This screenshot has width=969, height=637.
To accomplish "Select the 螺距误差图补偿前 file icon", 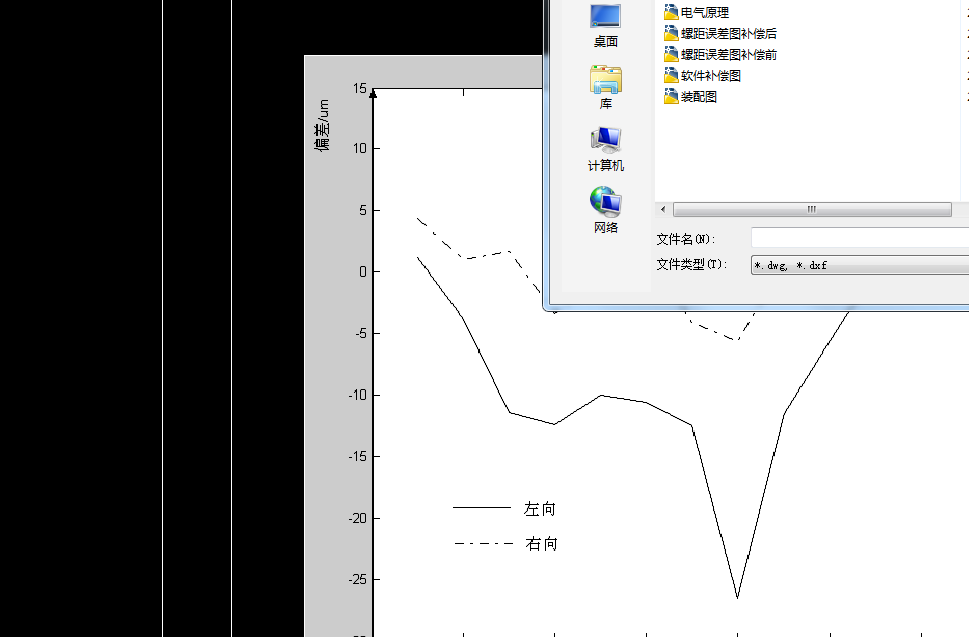I will click(x=671, y=54).
